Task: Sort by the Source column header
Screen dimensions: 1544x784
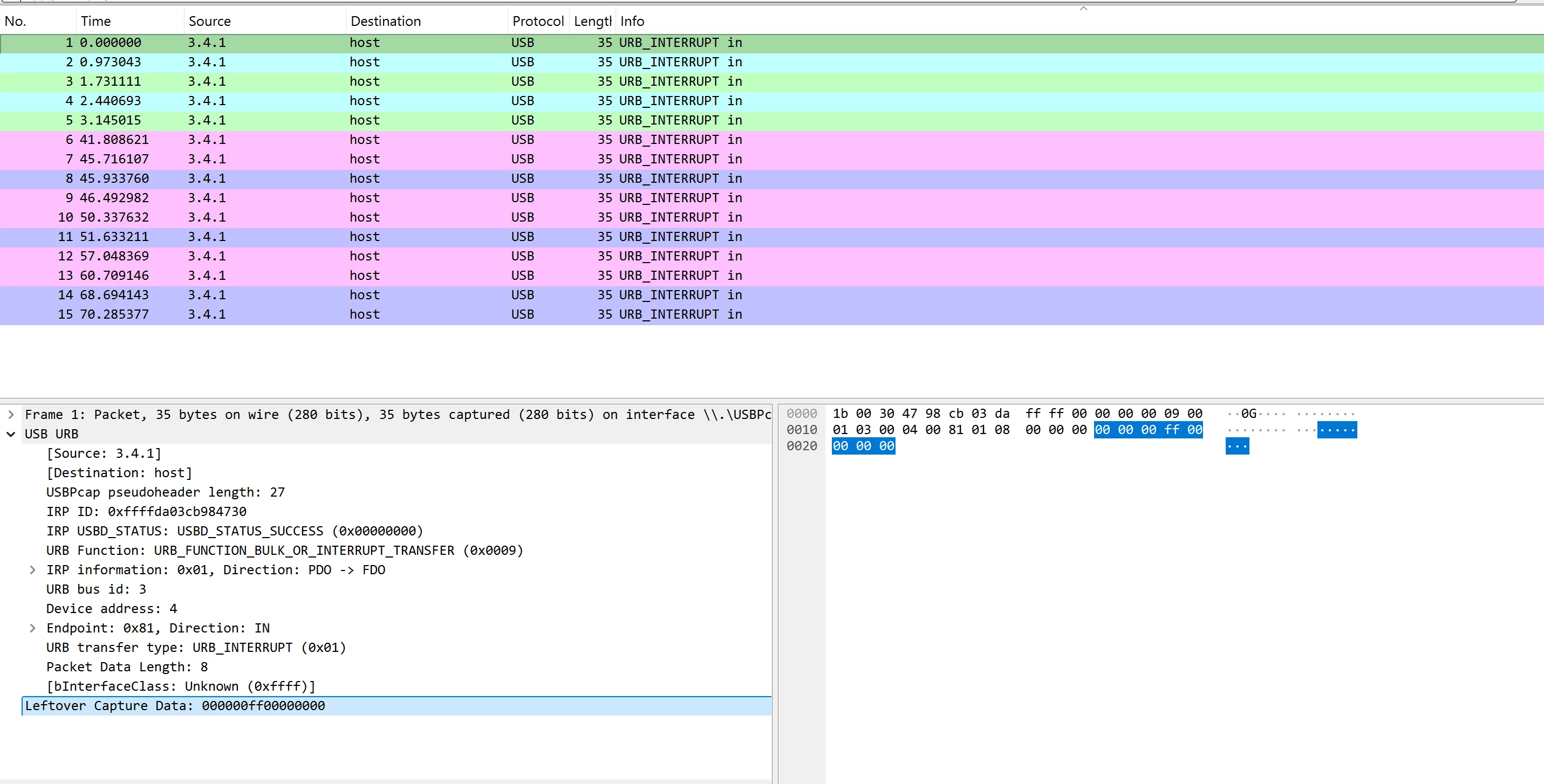Action: pyautogui.click(x=210, y=22)
